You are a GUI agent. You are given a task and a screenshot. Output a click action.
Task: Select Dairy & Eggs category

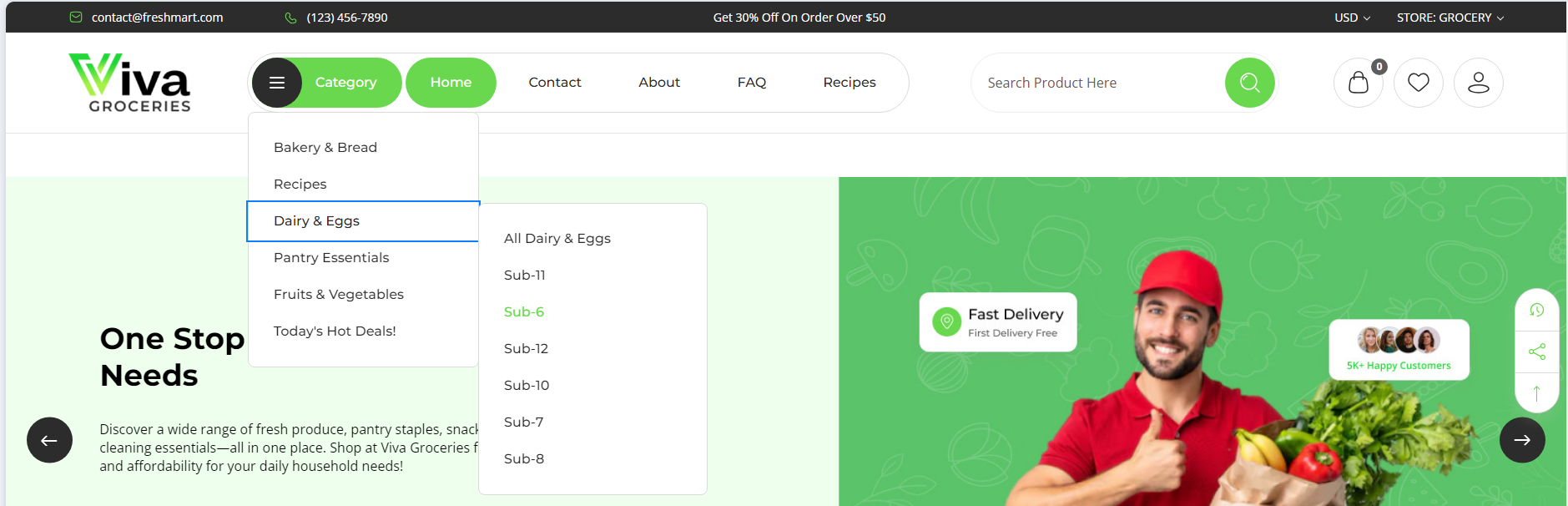363,221
